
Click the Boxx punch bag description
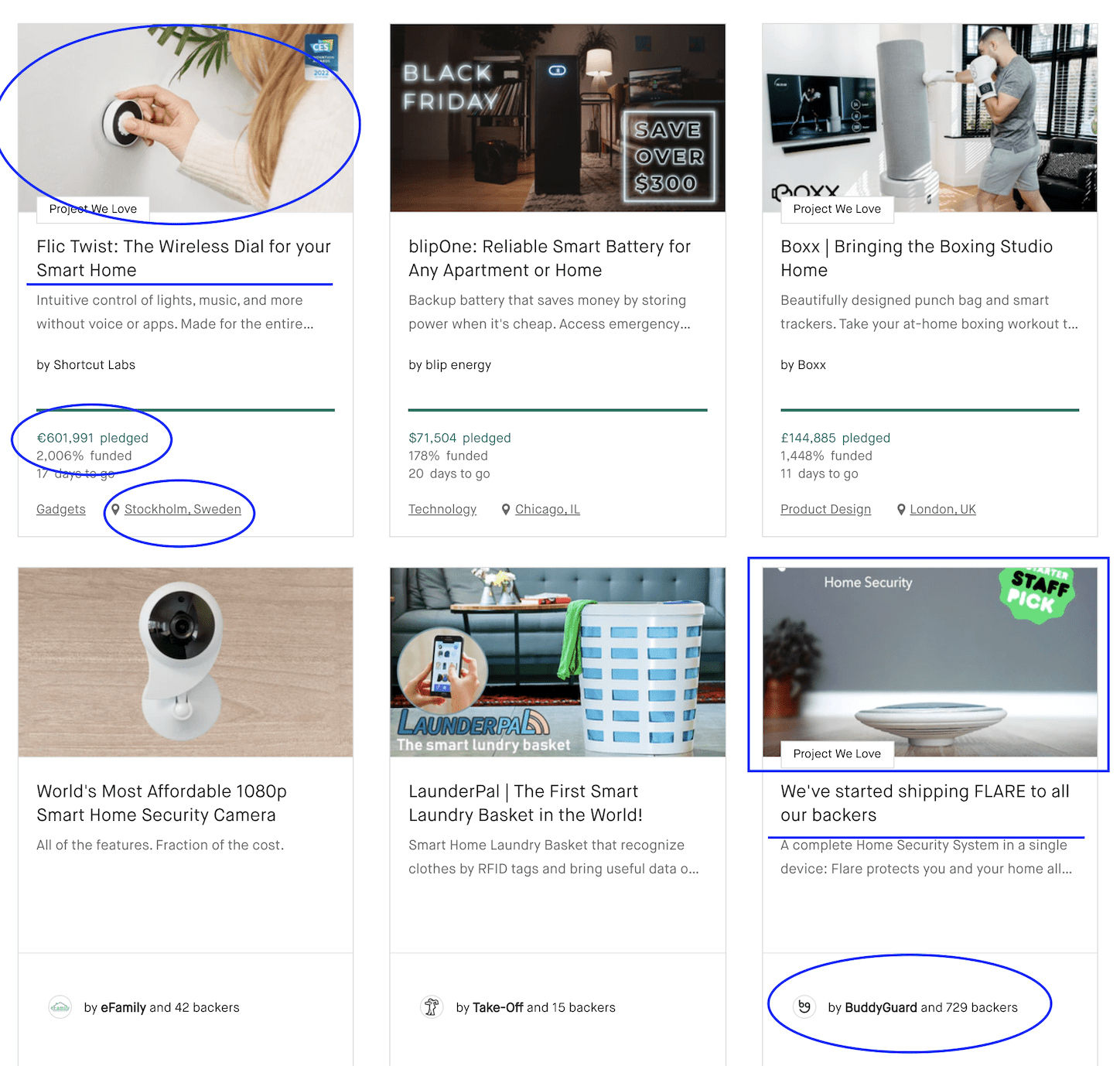929,312
